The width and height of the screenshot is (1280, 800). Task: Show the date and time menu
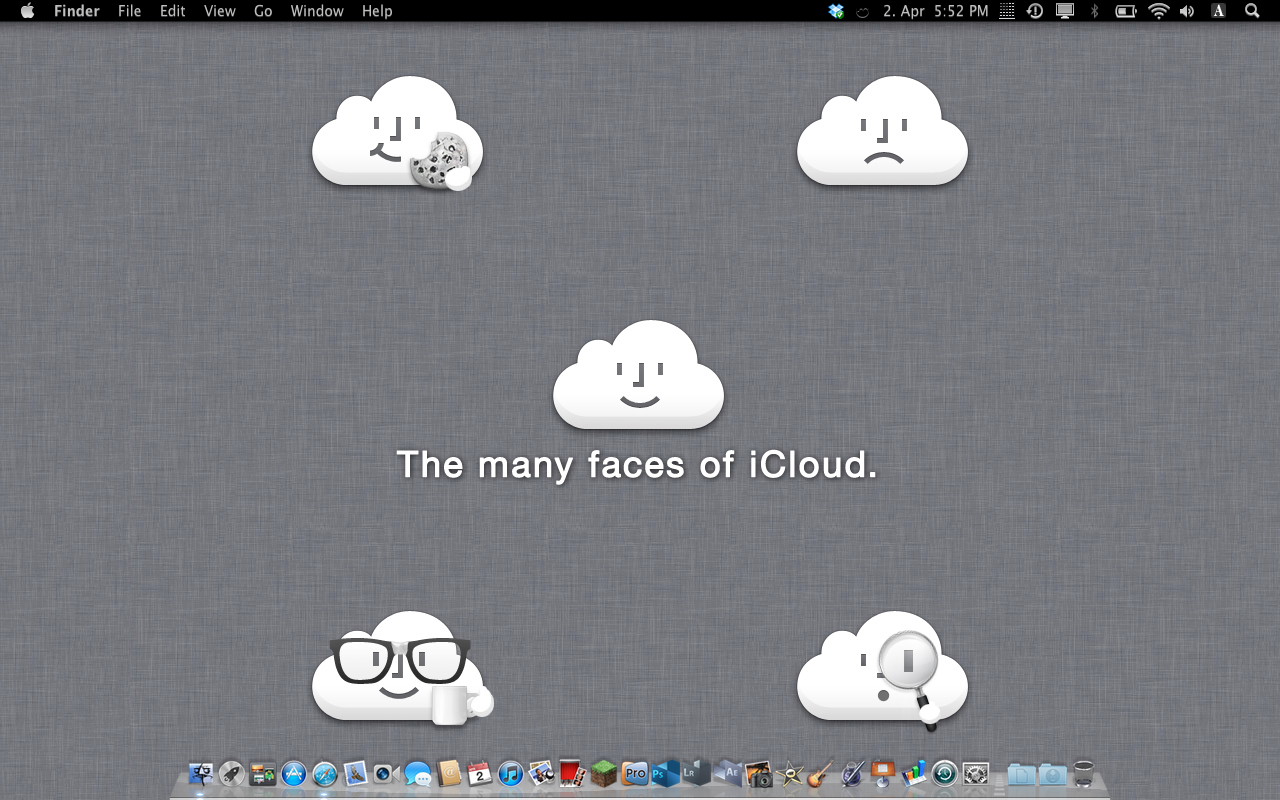click(x=935, y=11)
